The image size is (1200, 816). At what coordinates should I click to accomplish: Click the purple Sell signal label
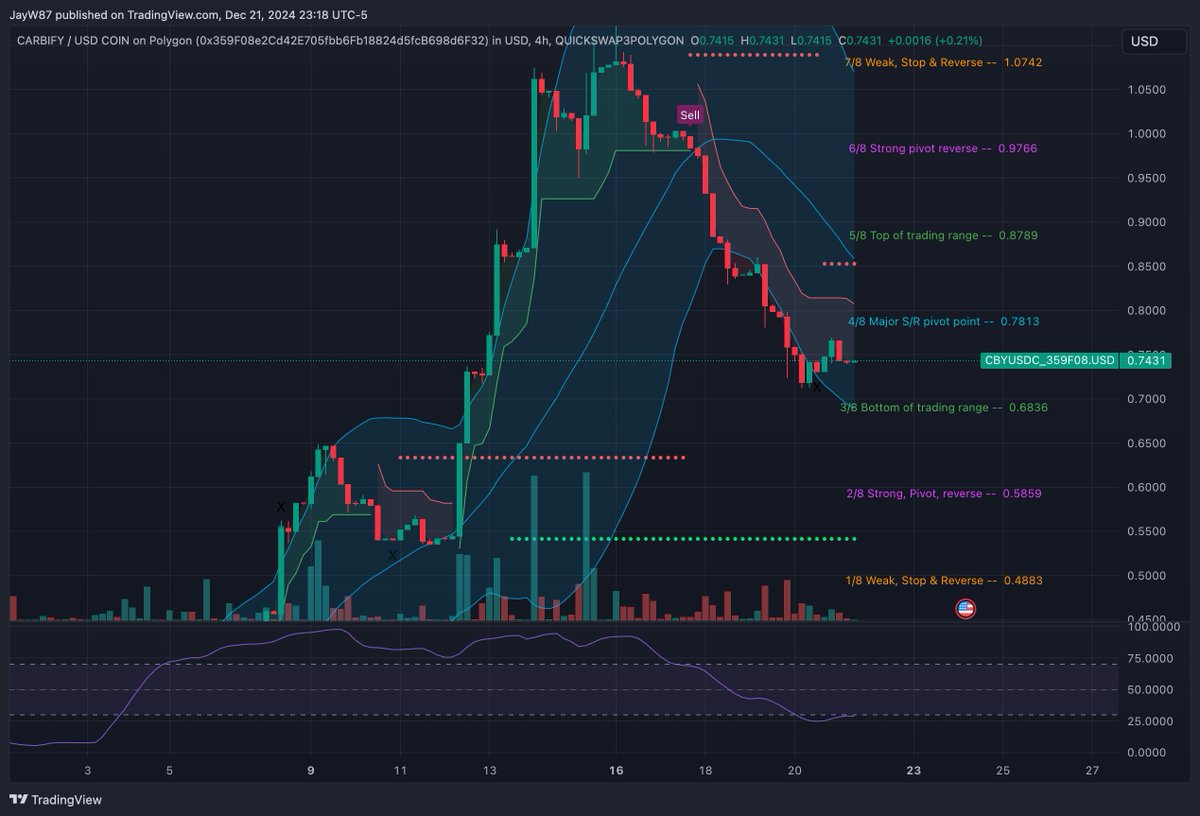tap(690, 115)
